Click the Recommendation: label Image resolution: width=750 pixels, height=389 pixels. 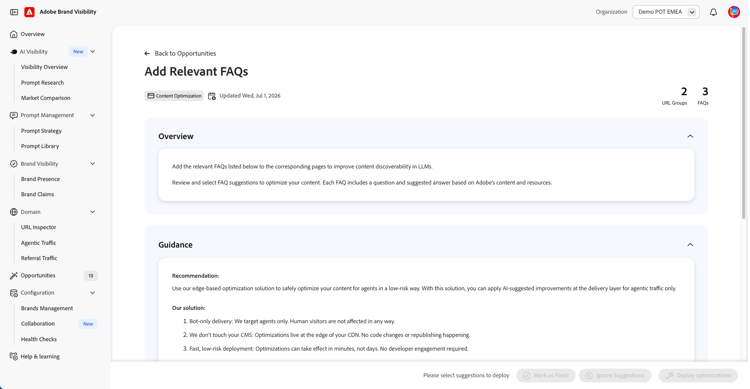pos(195,276)
